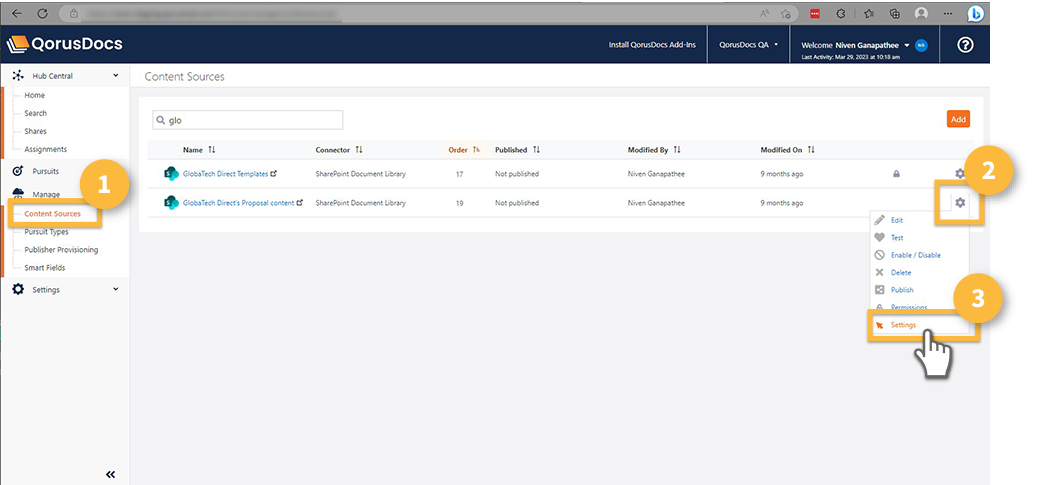Choose Settings in the context menu
Image resolution: width=1037 pixels, height=485 pixels.
click(x=903, y=325)
